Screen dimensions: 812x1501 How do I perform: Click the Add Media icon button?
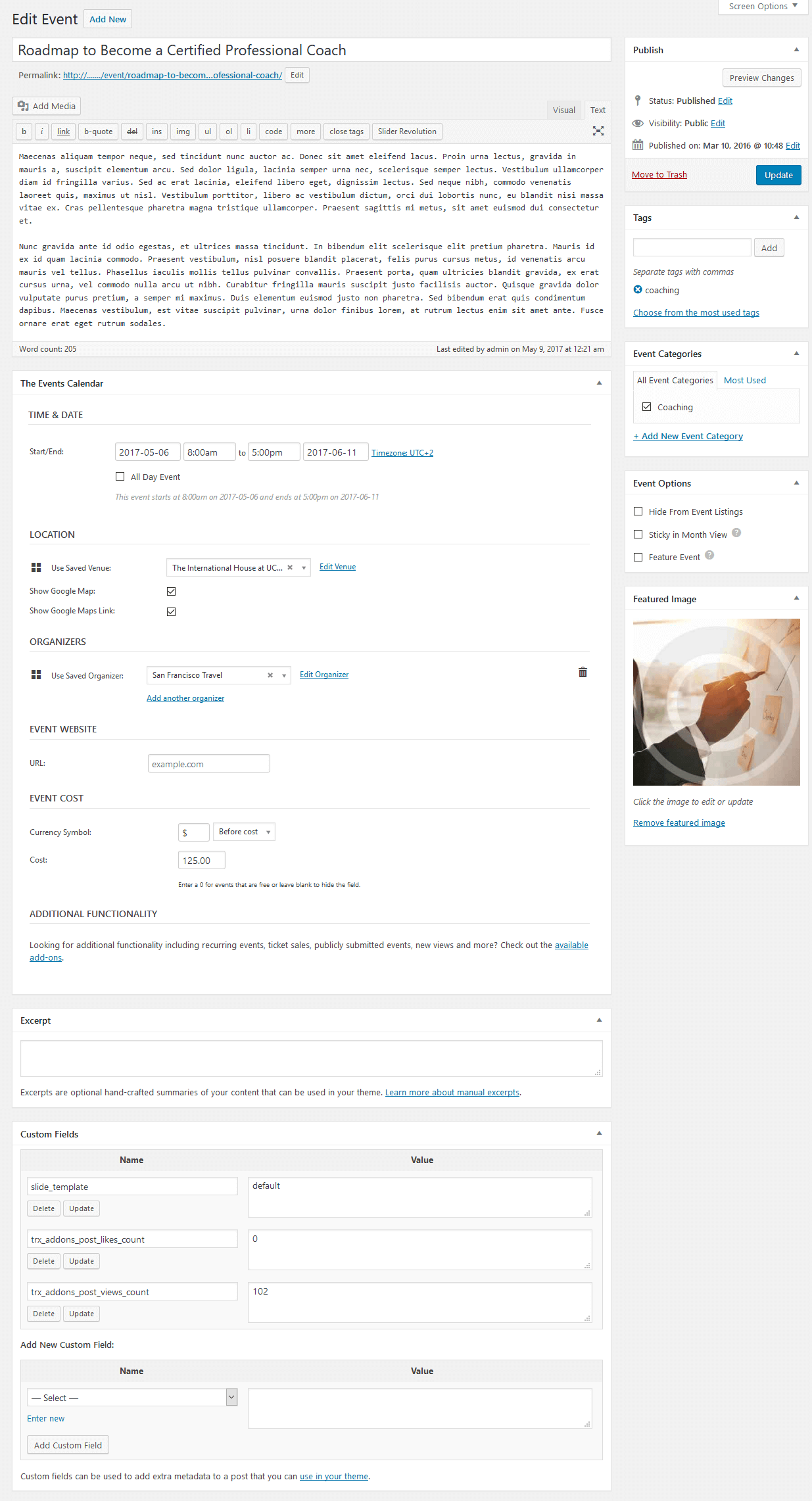tap(47, 106)
